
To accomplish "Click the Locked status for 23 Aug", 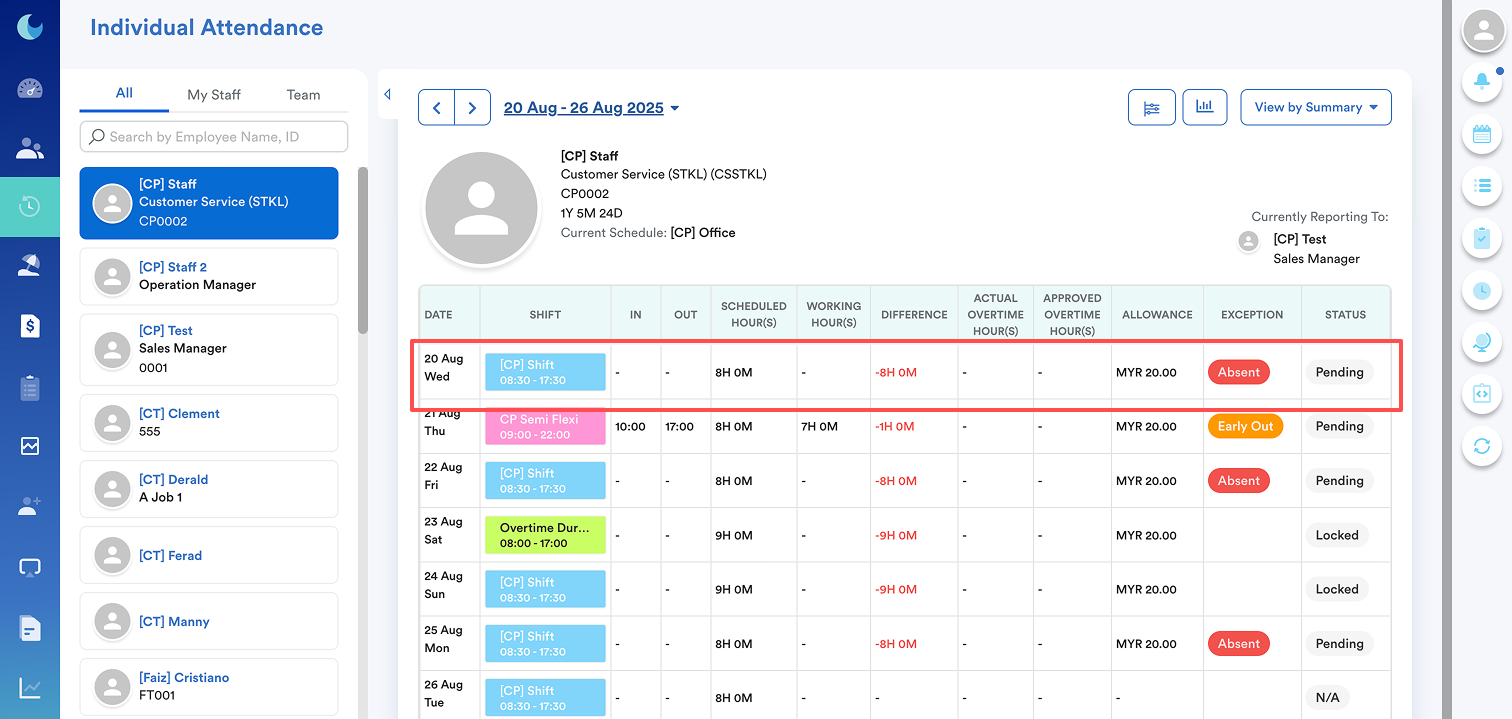I will [1337, 535].
